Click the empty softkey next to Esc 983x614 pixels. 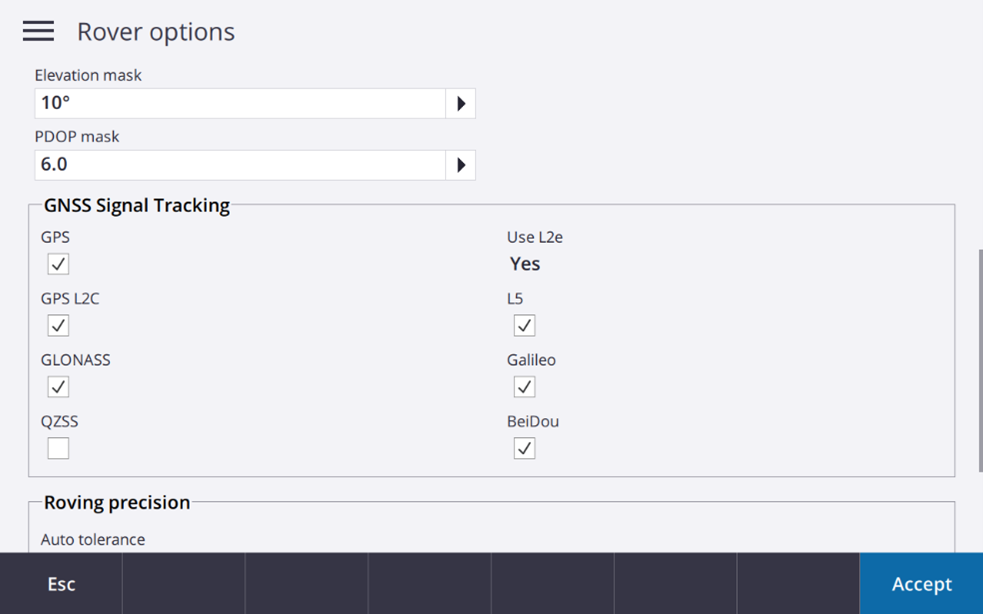point(184,584)
